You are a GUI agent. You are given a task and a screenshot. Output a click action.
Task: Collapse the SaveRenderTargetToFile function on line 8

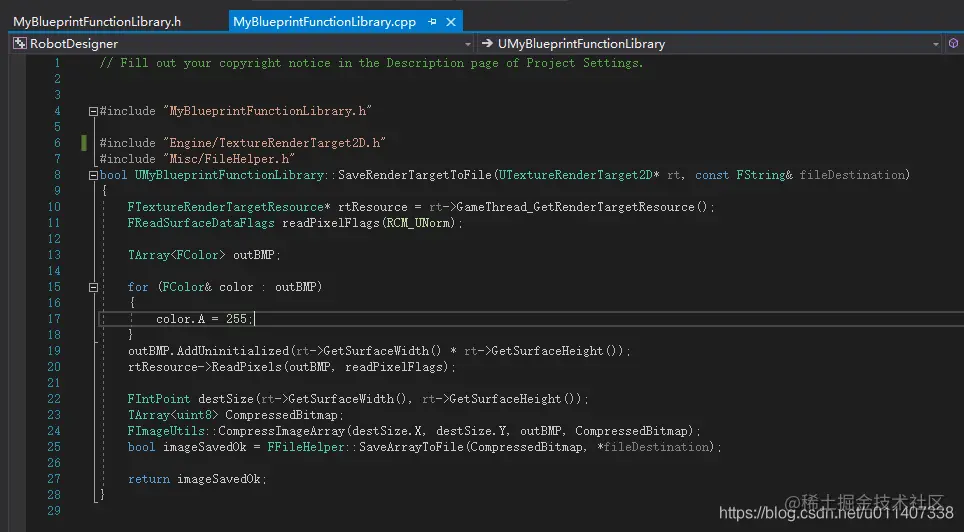tap(93, 175)
